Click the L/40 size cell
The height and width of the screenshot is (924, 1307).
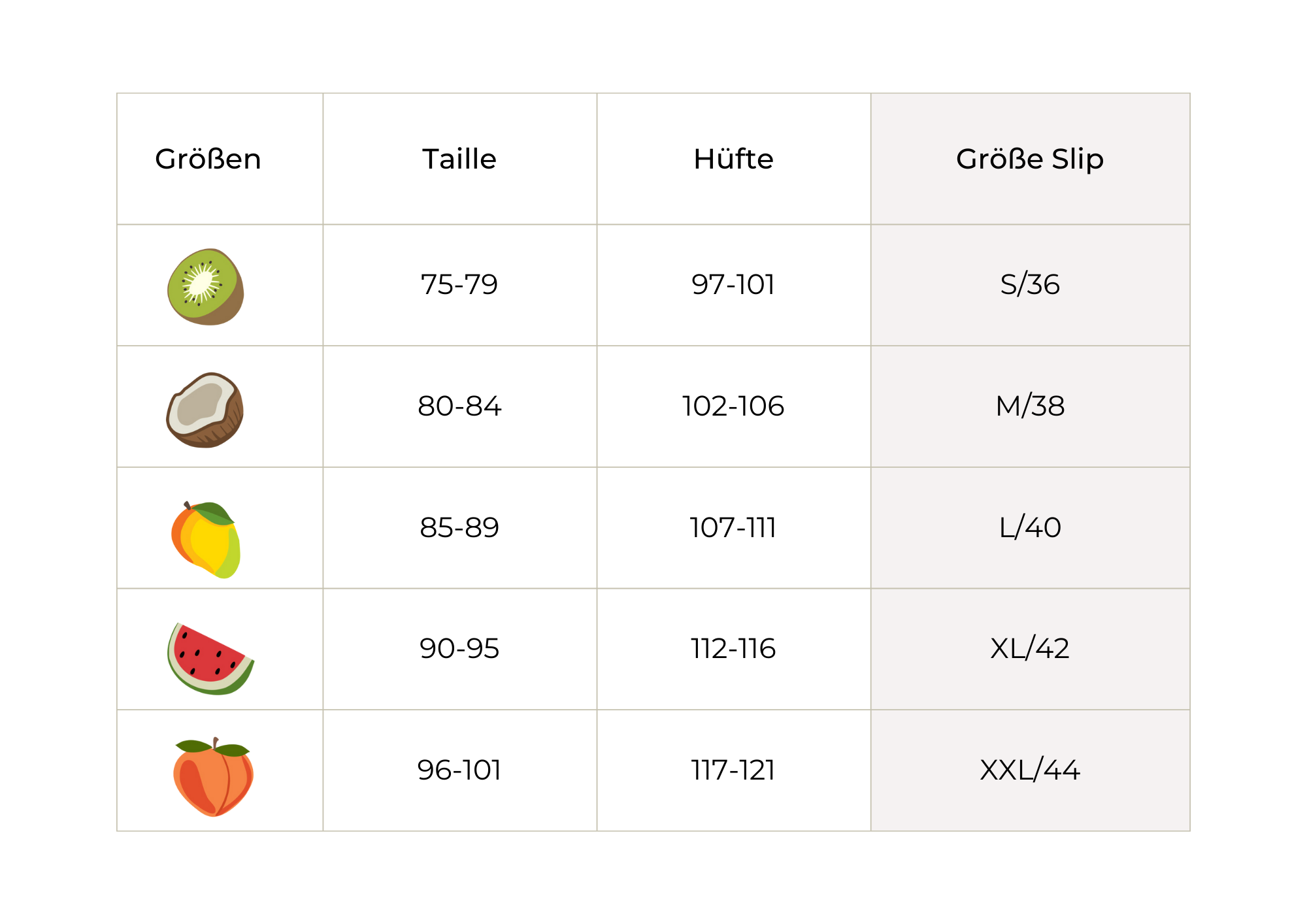point(1030,528)
